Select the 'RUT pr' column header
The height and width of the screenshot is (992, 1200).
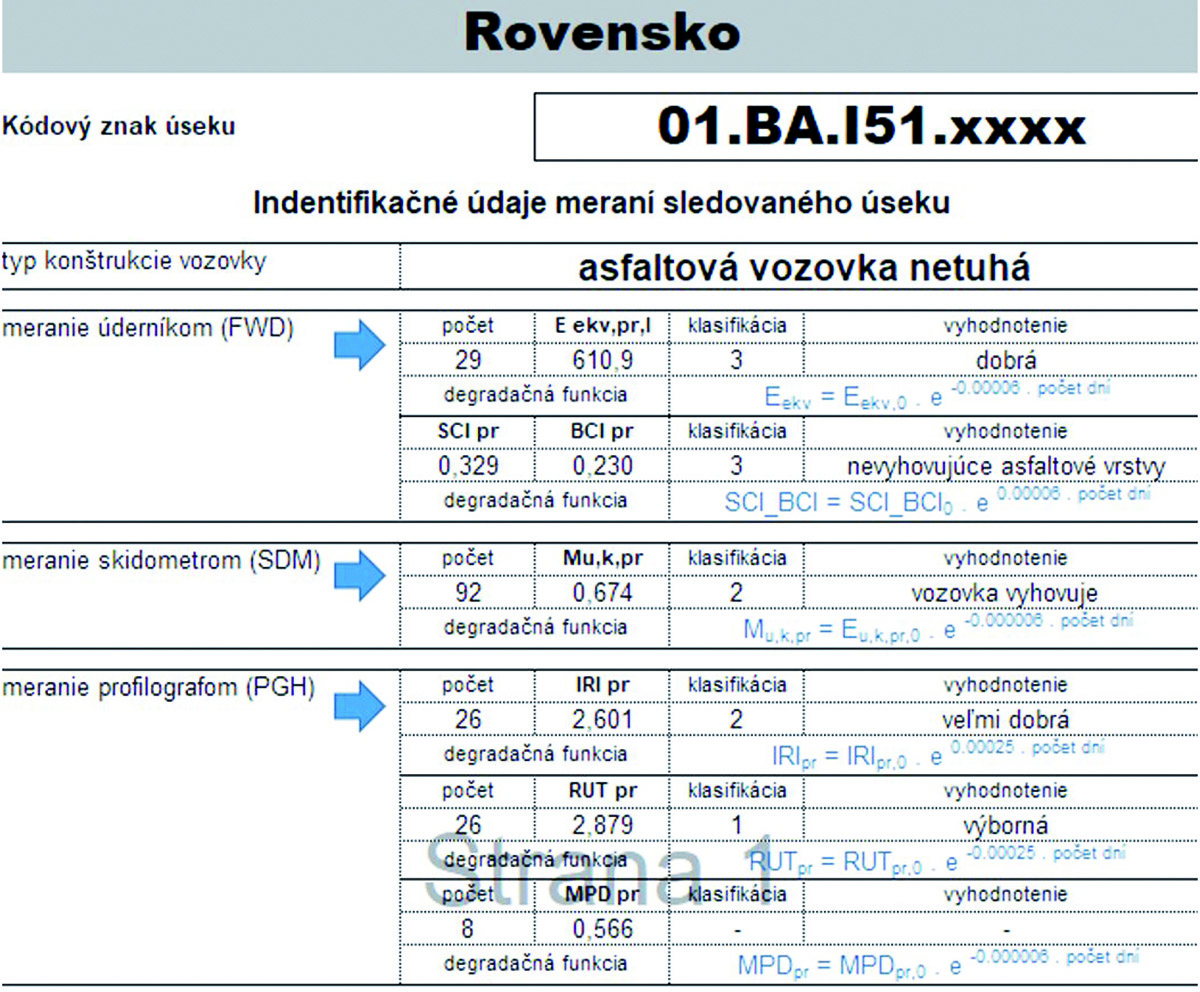pos(601,790)
